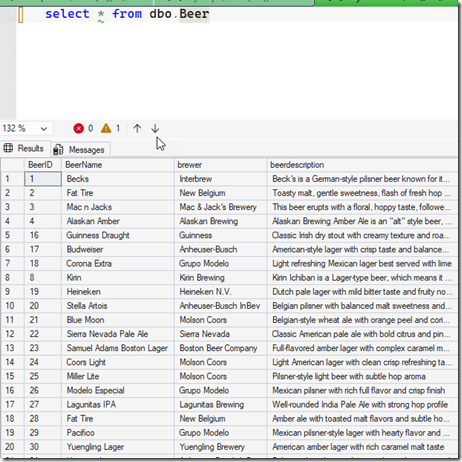The height and width of the screenshot is (462, 462).
Task: Click the Guinness Draught cell
Action: pyautogui.click(x=118, y=235)
